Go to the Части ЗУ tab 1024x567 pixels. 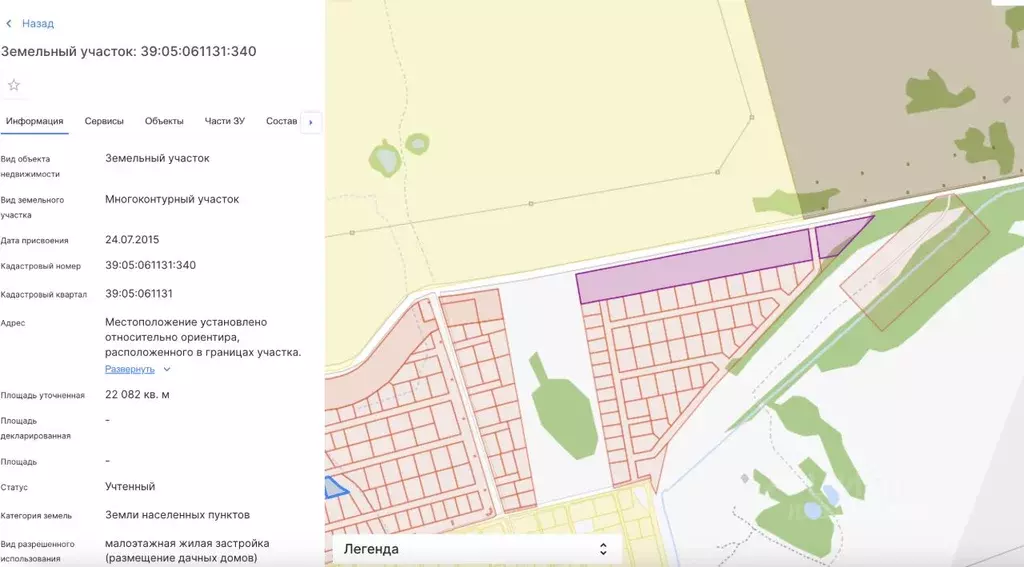[x=224, y=121]
